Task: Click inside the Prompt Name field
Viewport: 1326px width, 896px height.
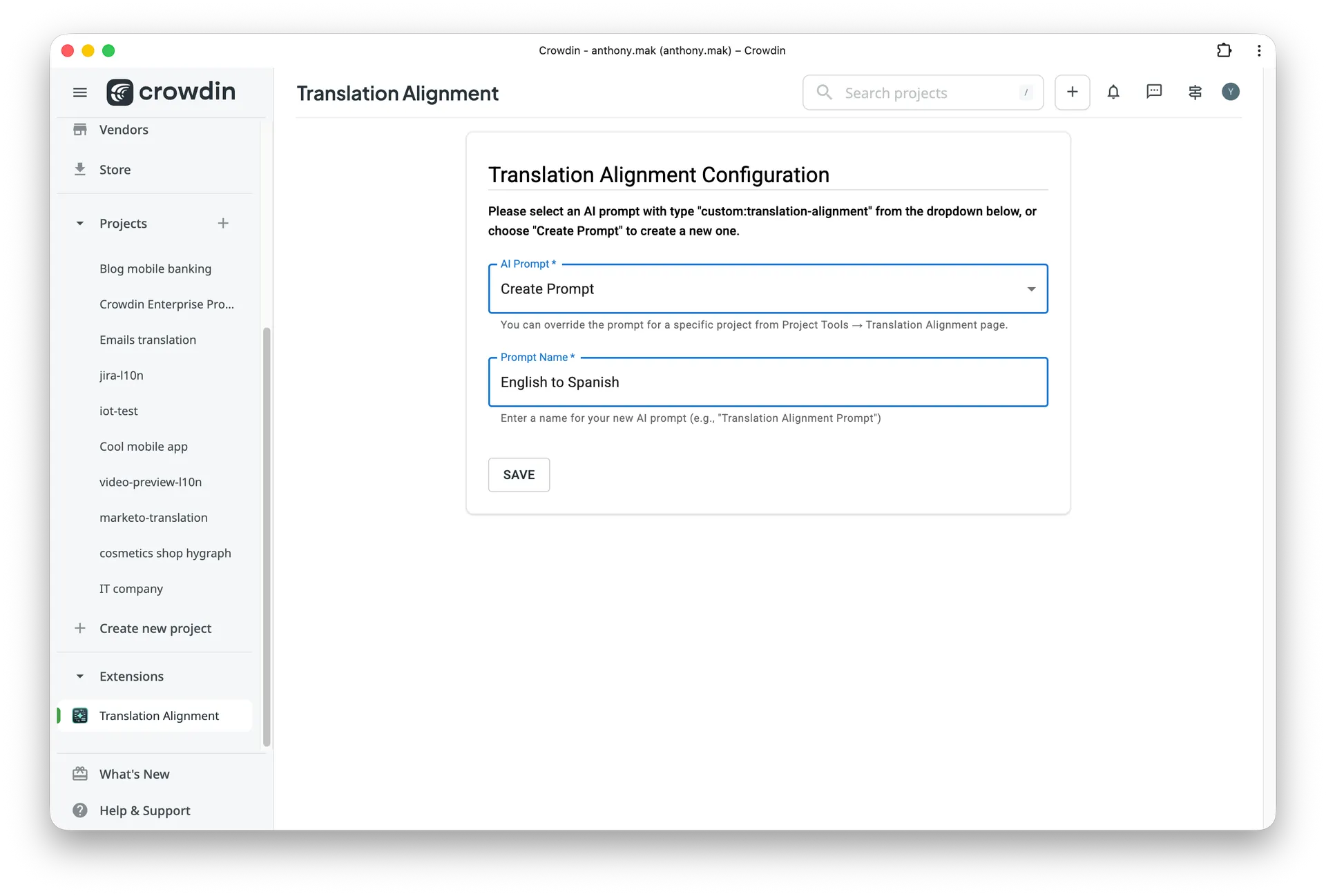Action: point(767,382)
